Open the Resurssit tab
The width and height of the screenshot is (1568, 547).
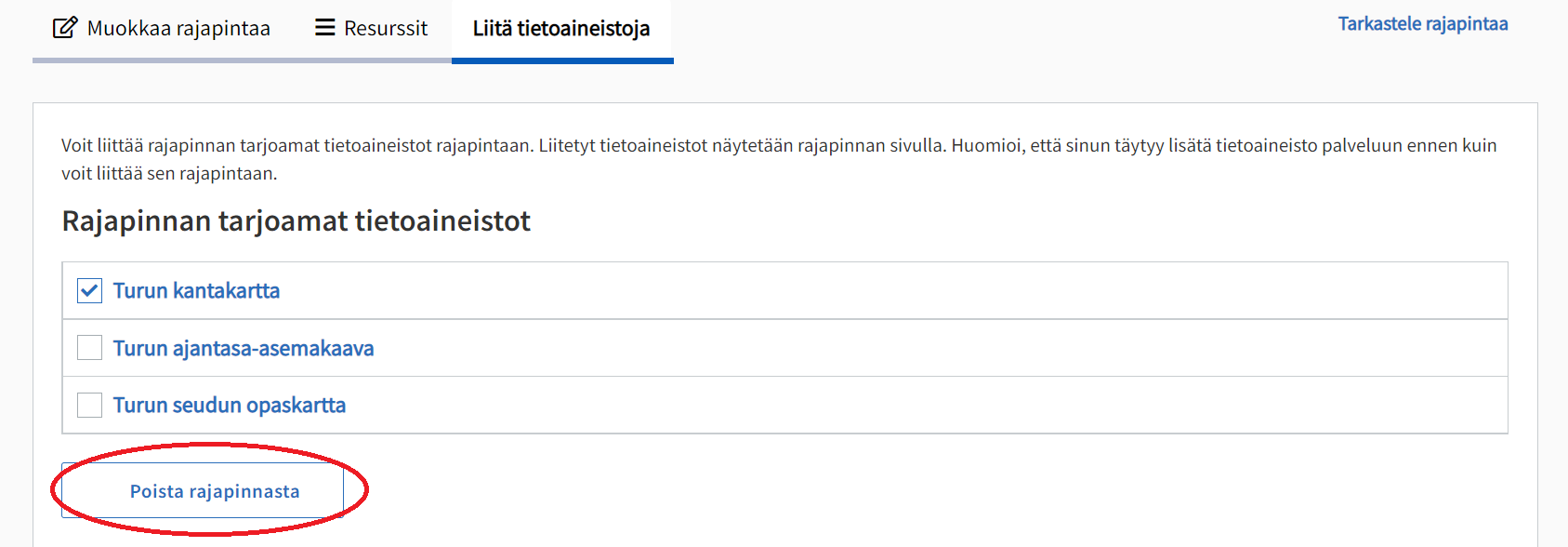(370, 27)
